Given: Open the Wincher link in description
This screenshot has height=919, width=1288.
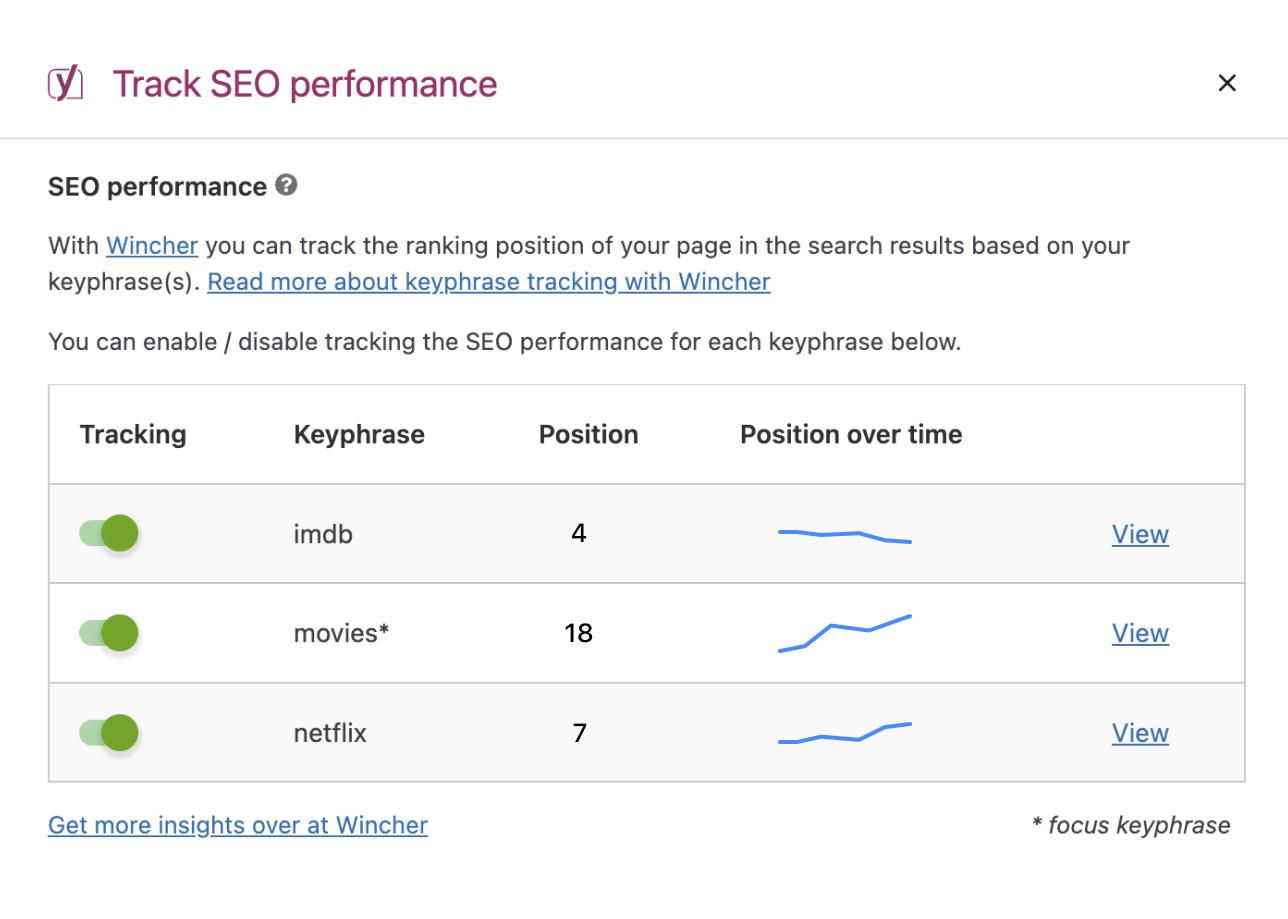Looking at the screenshot, I should coord(152,245).
